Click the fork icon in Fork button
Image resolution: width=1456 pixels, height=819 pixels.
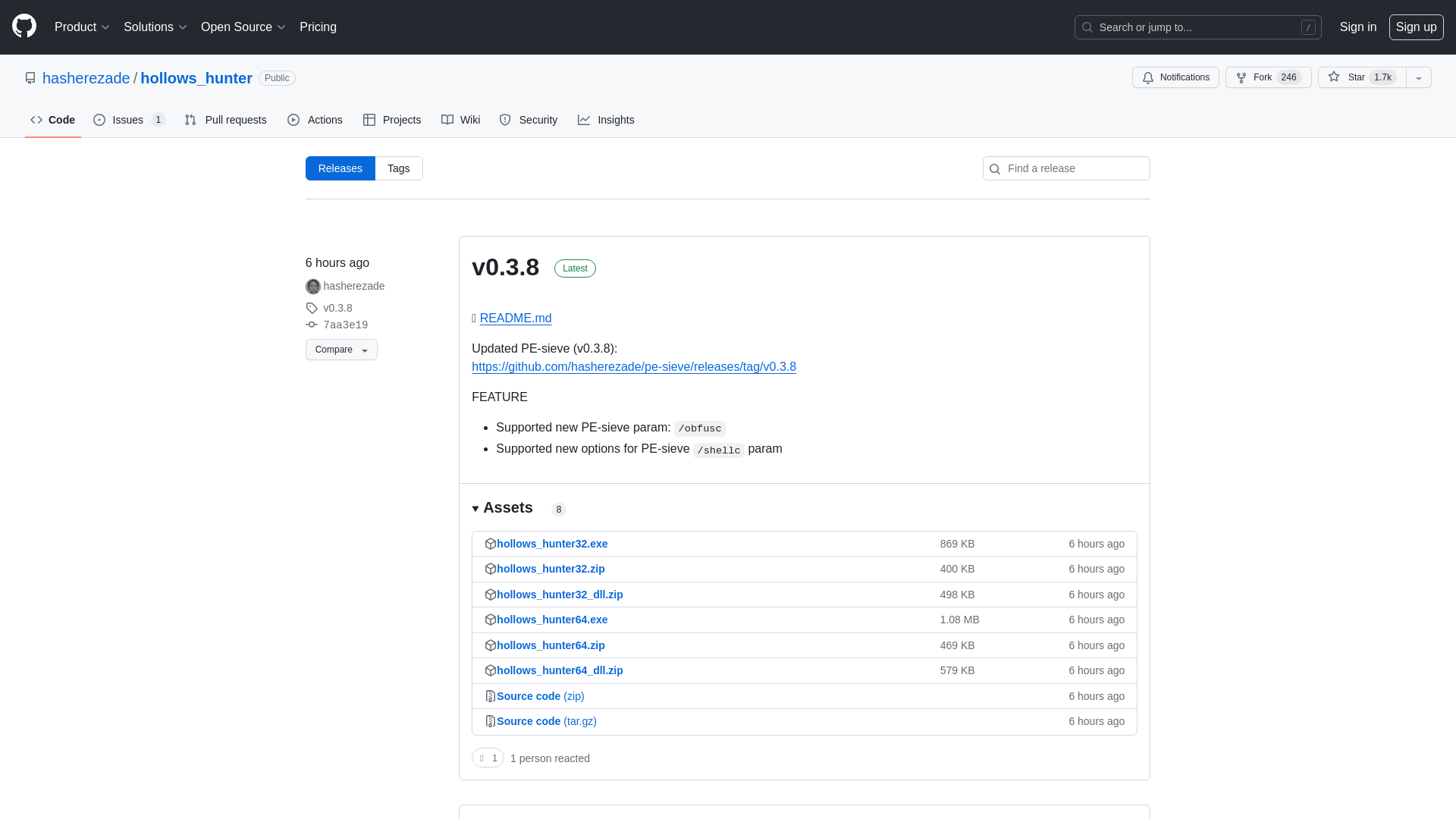[1241, 78]
